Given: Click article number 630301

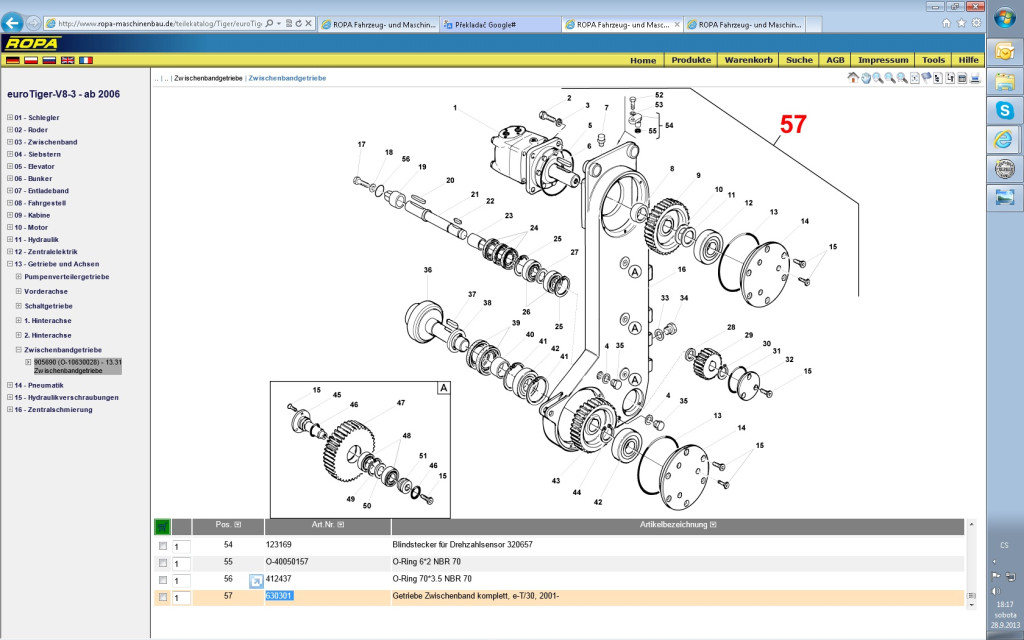Looking at the screenshot, I should point(279,596).
